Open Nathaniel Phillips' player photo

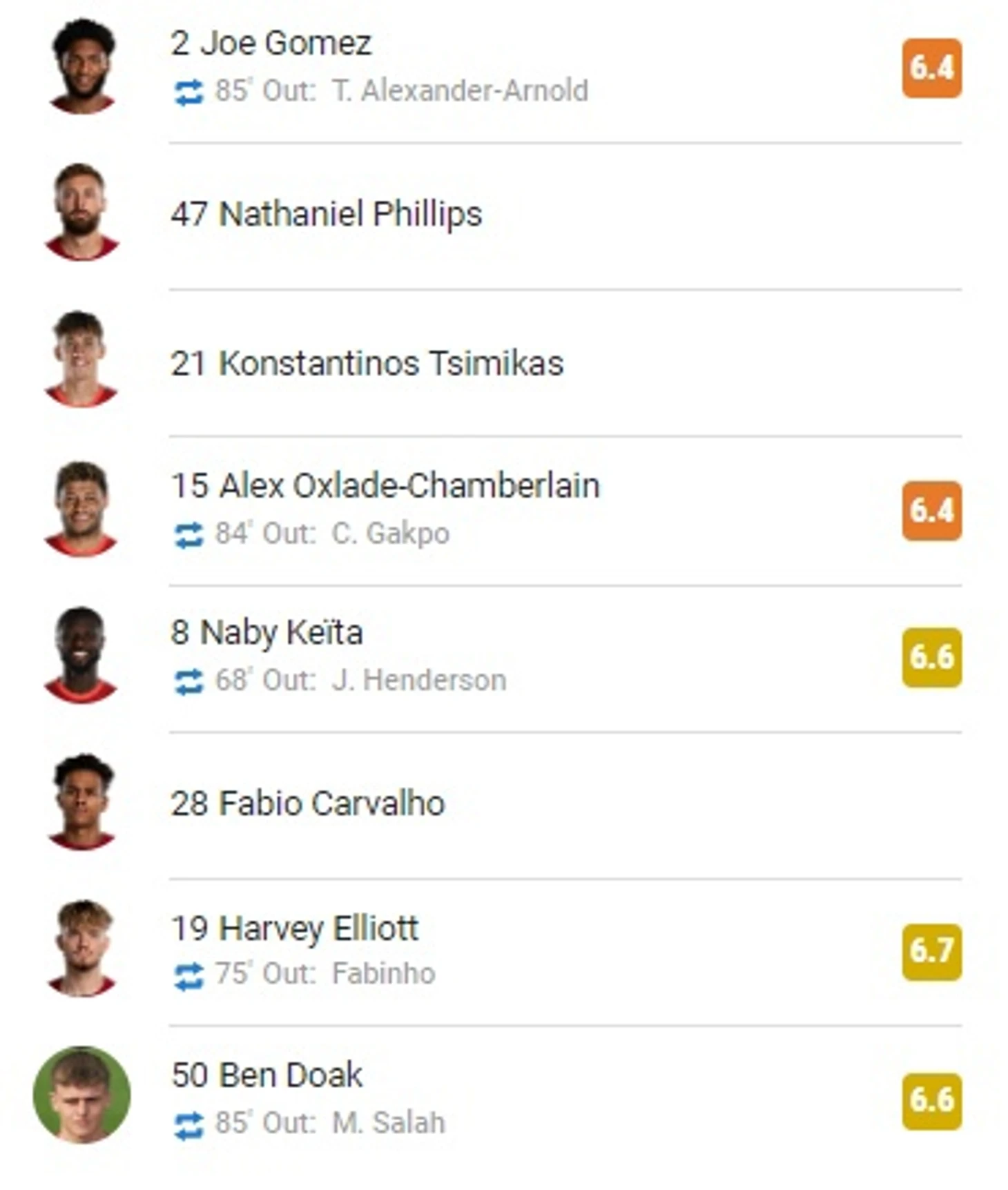[82, 213]
